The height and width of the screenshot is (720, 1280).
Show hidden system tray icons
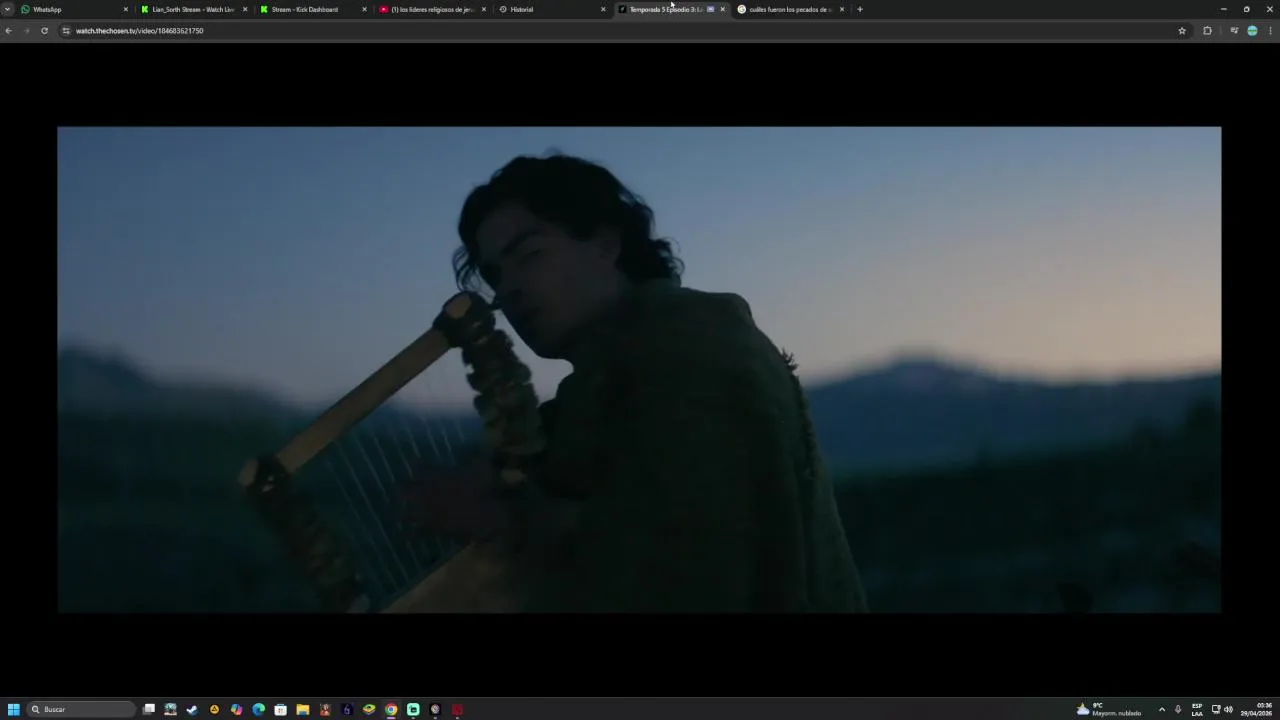tap(1161, 709)
